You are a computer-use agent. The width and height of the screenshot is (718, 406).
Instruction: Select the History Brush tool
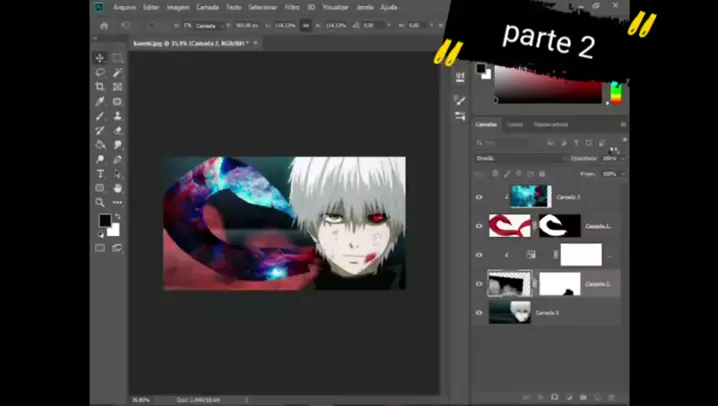(x=100, y=130)
